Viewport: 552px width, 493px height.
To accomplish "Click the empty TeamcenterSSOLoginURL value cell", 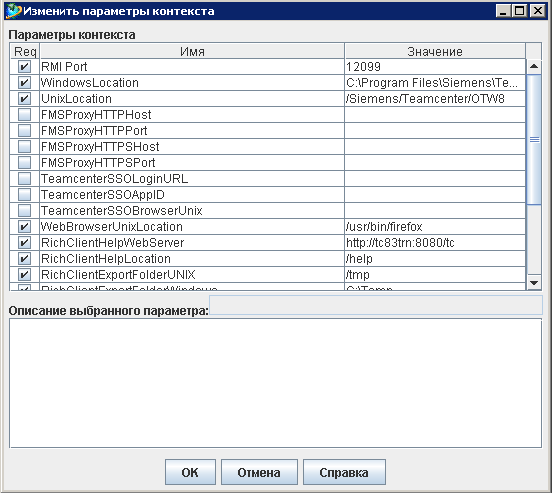I will 435,178.
